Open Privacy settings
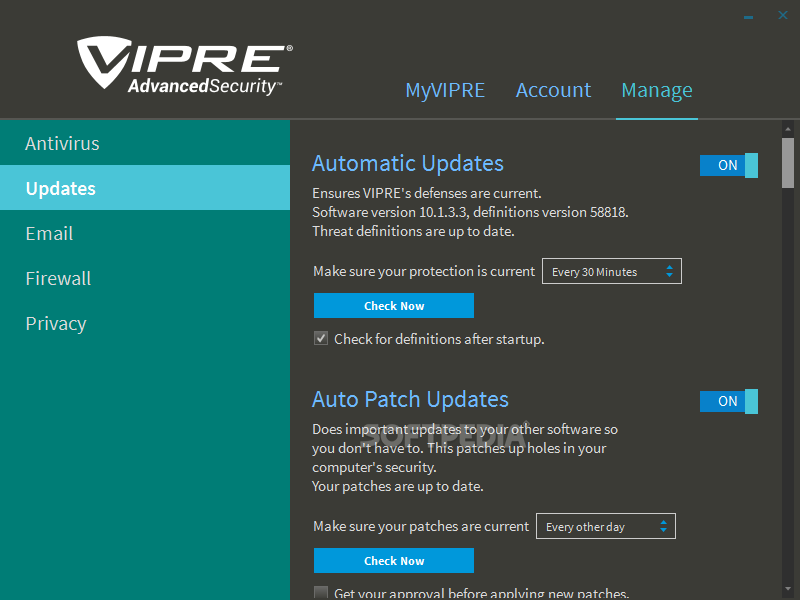Image resolution: width=800 pixels, height=600 pixels. pyautogui.click(x=145, y=323)
